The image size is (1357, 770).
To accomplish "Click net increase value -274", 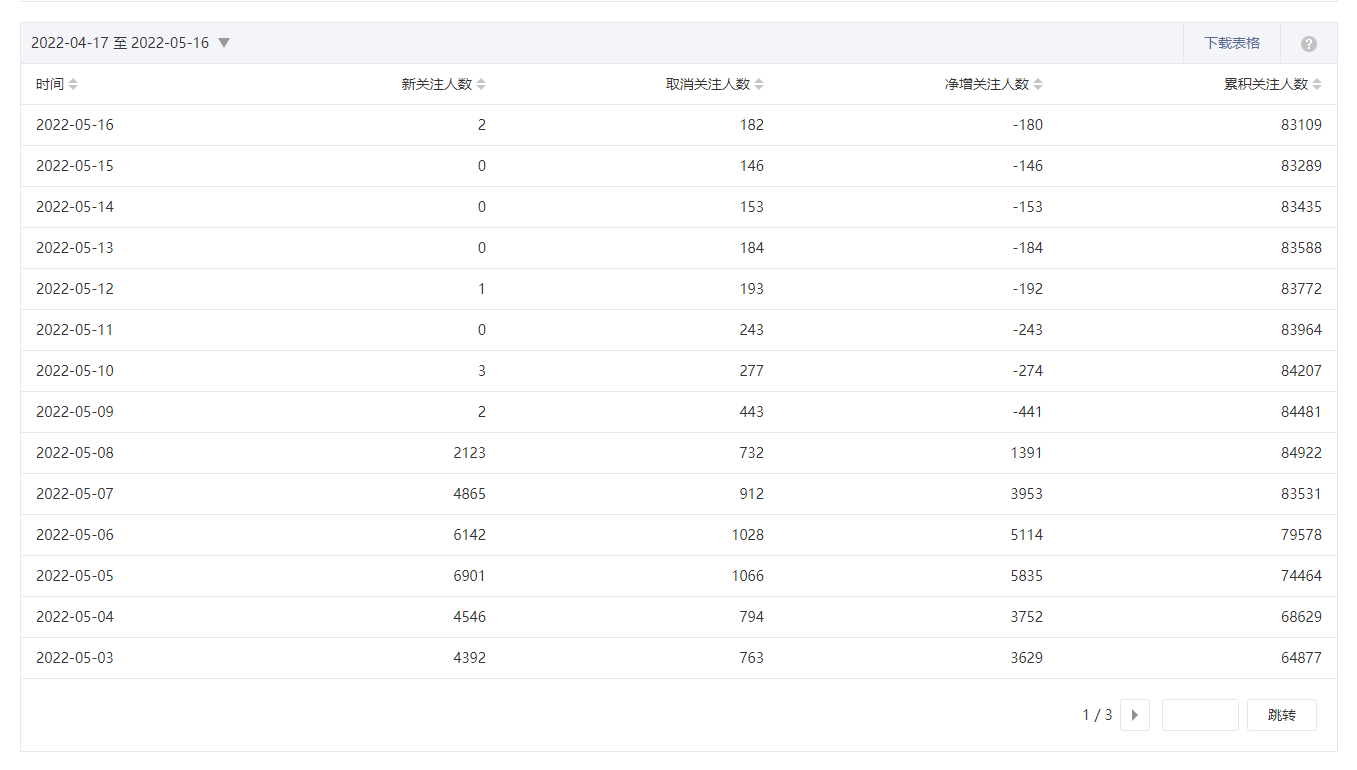I will (x=1027, y=371).
